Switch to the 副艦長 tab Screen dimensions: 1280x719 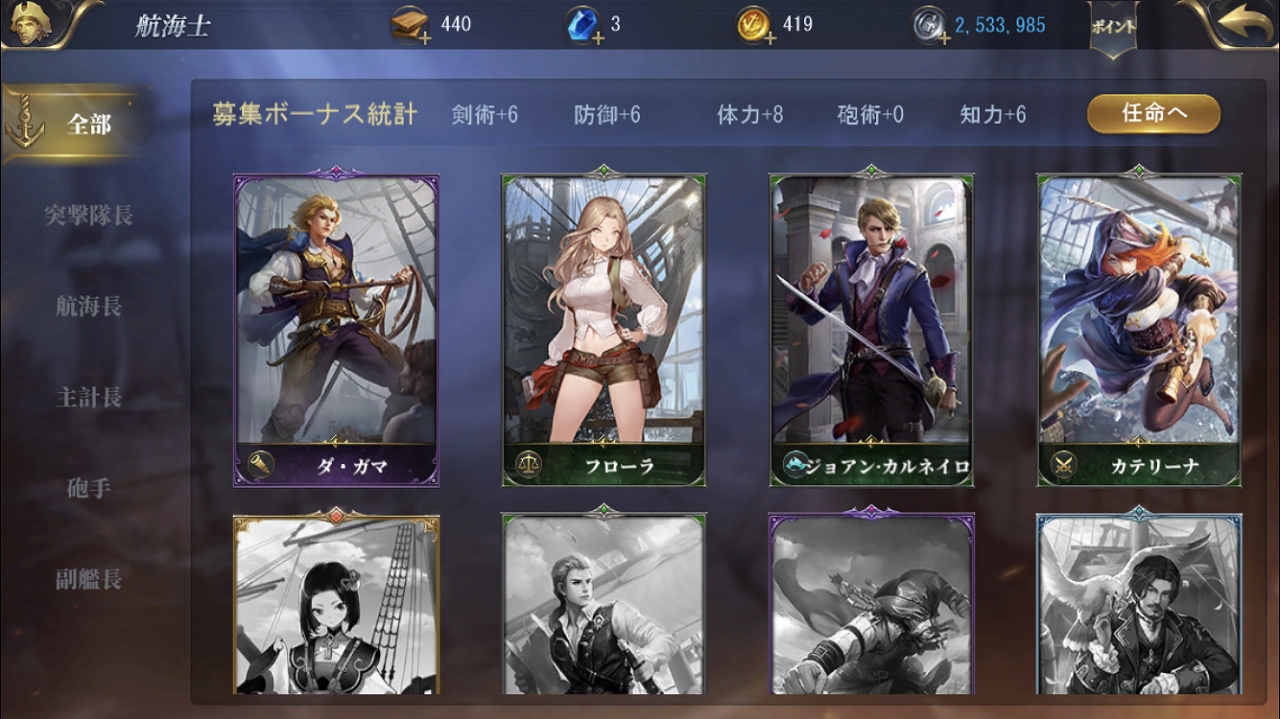tap(89, 579)
